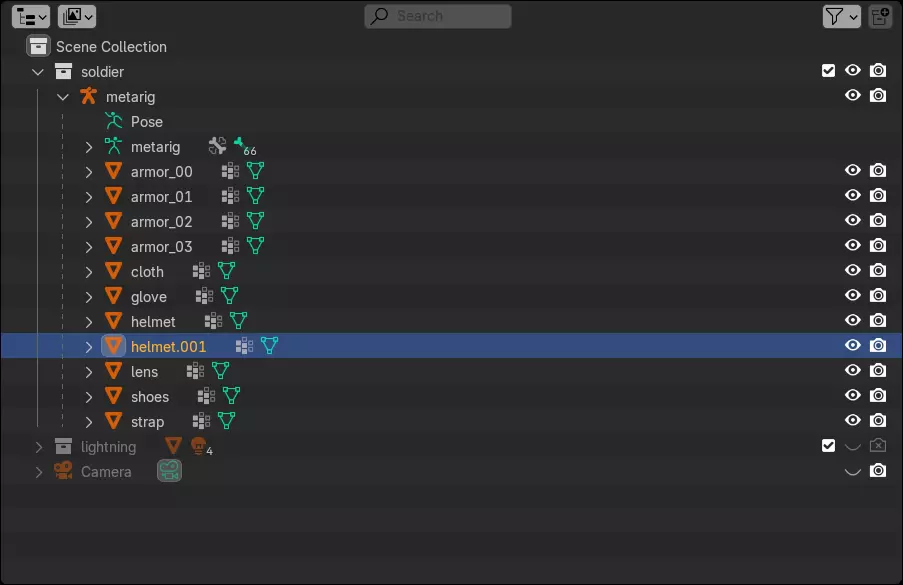This screenshot has width=903, height=585.
Task: Click the metarig armature data icon
Action: coord(113,147)
